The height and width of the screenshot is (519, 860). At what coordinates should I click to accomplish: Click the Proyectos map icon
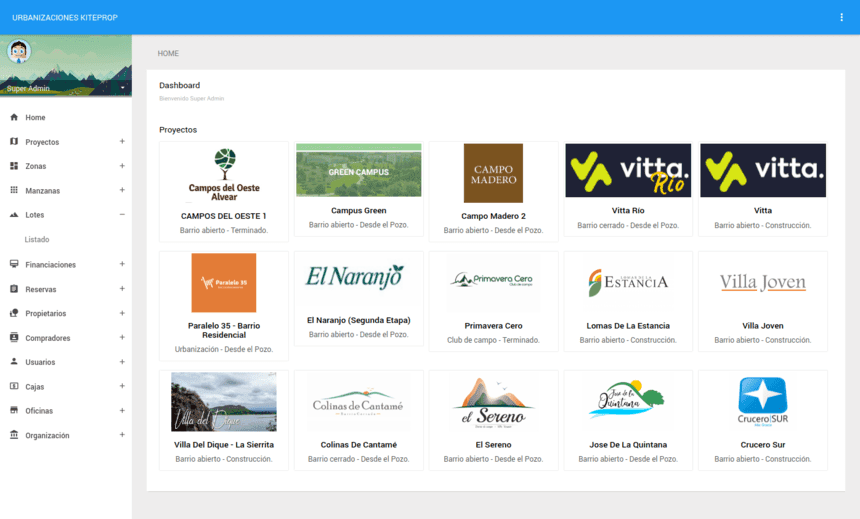pyautogui.click(x=14, y=142)
